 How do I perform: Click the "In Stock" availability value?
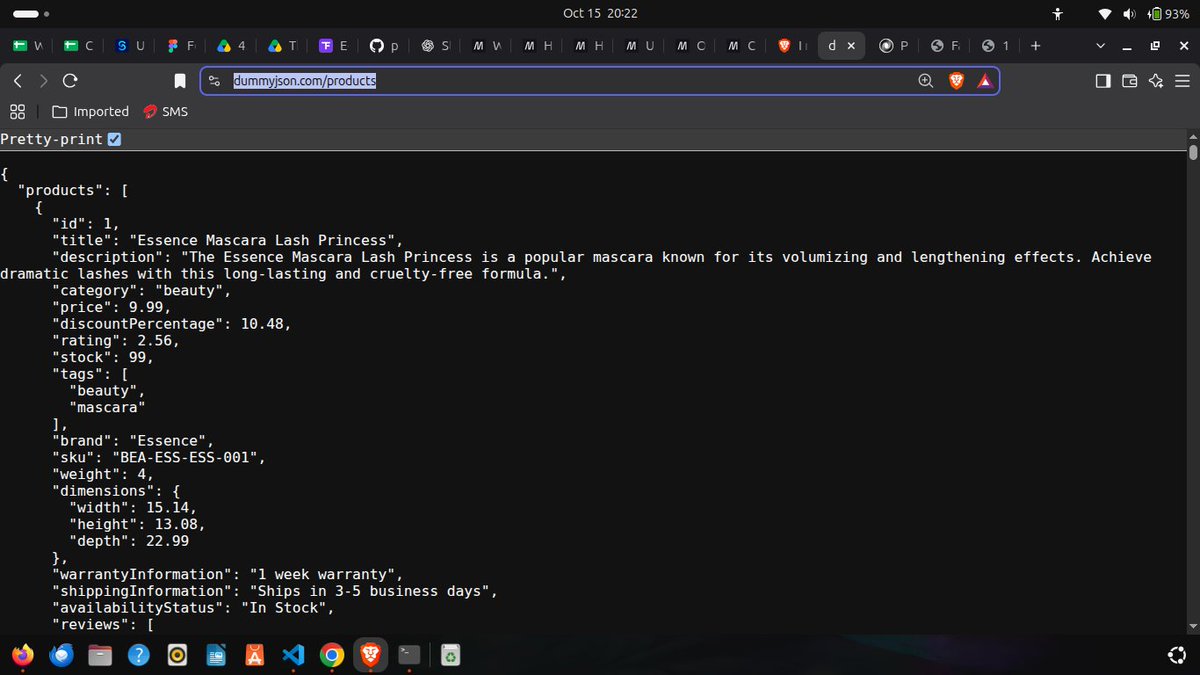tap(286, 608)
